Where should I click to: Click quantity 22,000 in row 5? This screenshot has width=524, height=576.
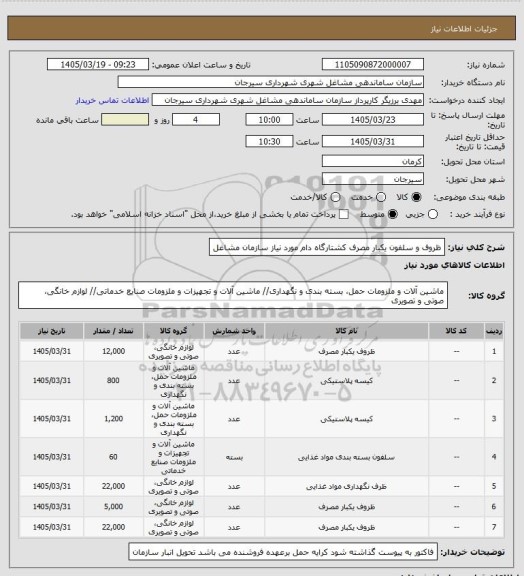tap(114, 486)
